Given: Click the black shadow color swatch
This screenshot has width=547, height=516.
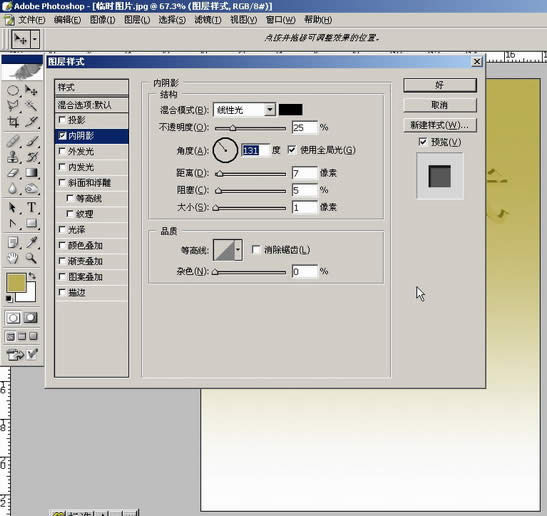Looking at the screenshot, I should click(291, 110).
